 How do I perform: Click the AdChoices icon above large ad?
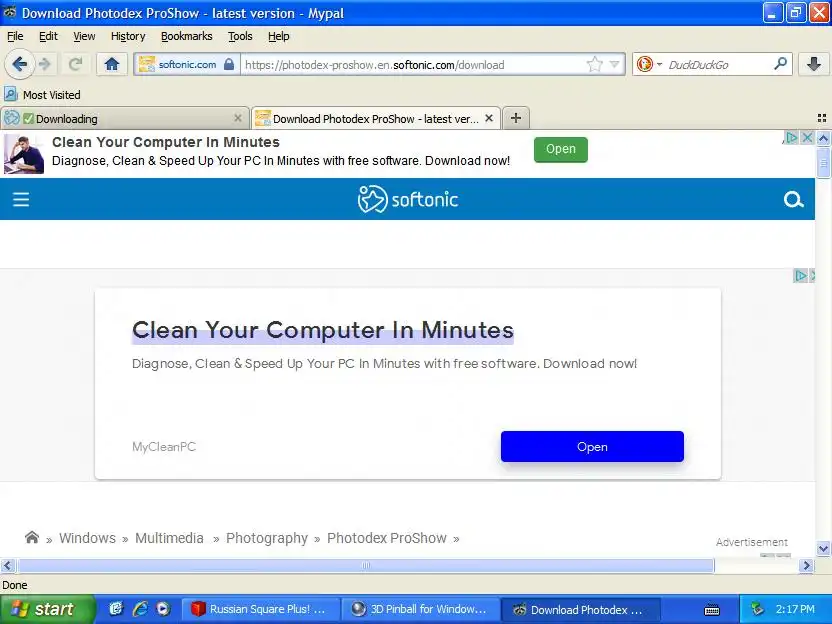pos(800,275)
